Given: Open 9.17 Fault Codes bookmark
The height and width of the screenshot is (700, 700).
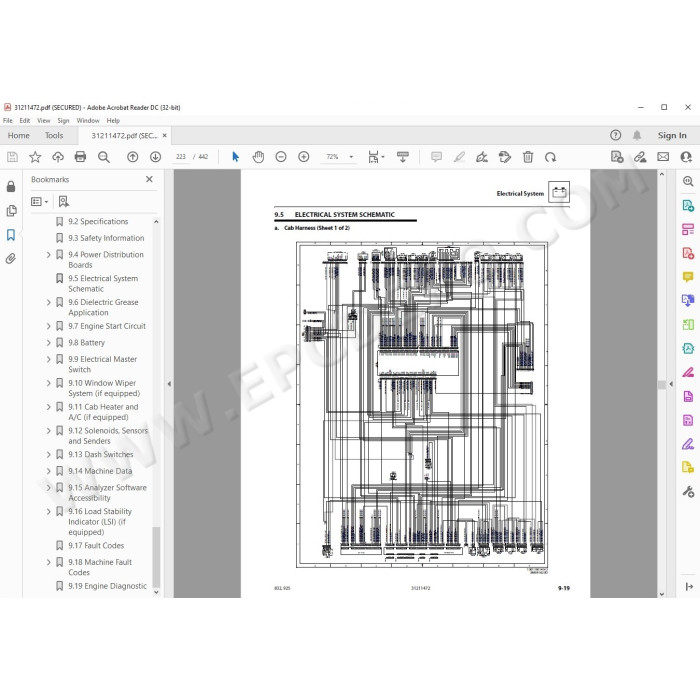Looking at the screenshot, I should click(96, 546).
